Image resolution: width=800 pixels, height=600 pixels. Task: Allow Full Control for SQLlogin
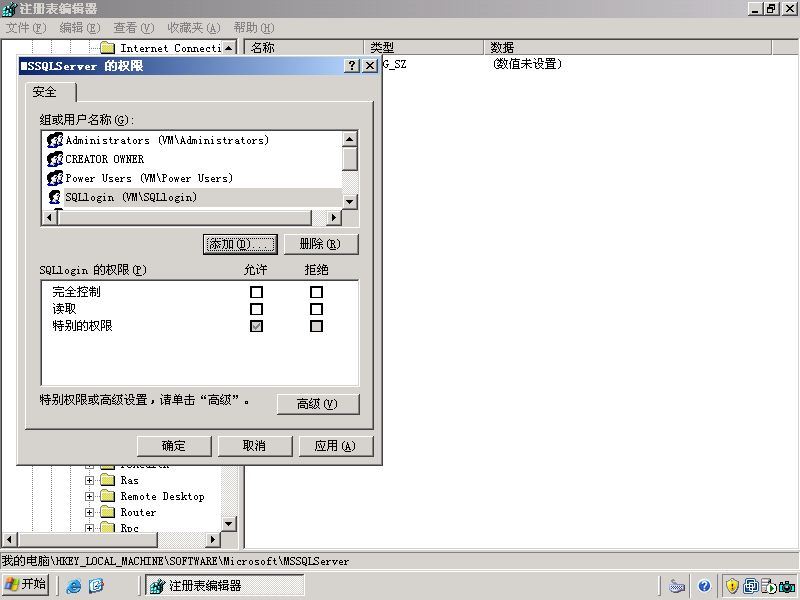click(256, 292)
